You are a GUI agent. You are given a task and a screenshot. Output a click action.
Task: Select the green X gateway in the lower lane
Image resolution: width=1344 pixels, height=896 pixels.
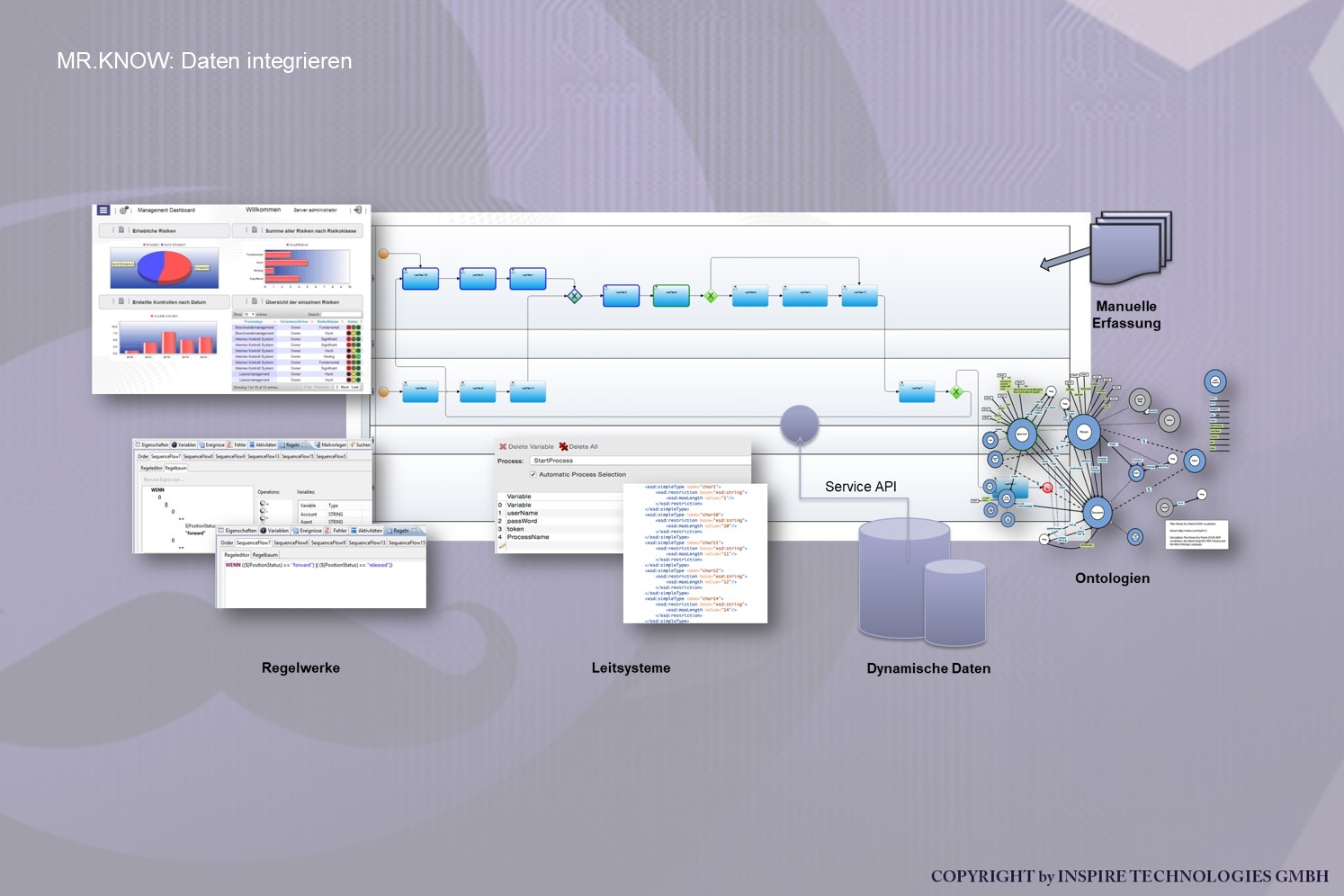[x=956, y=392]
